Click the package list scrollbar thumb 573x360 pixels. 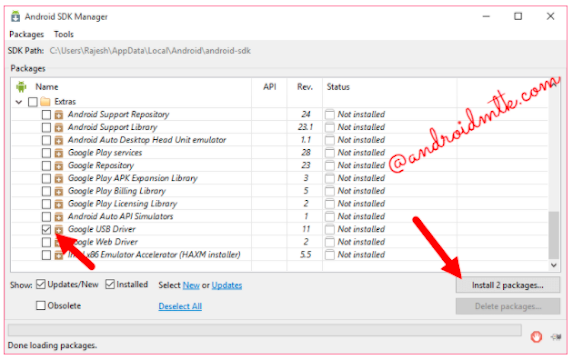554,235
